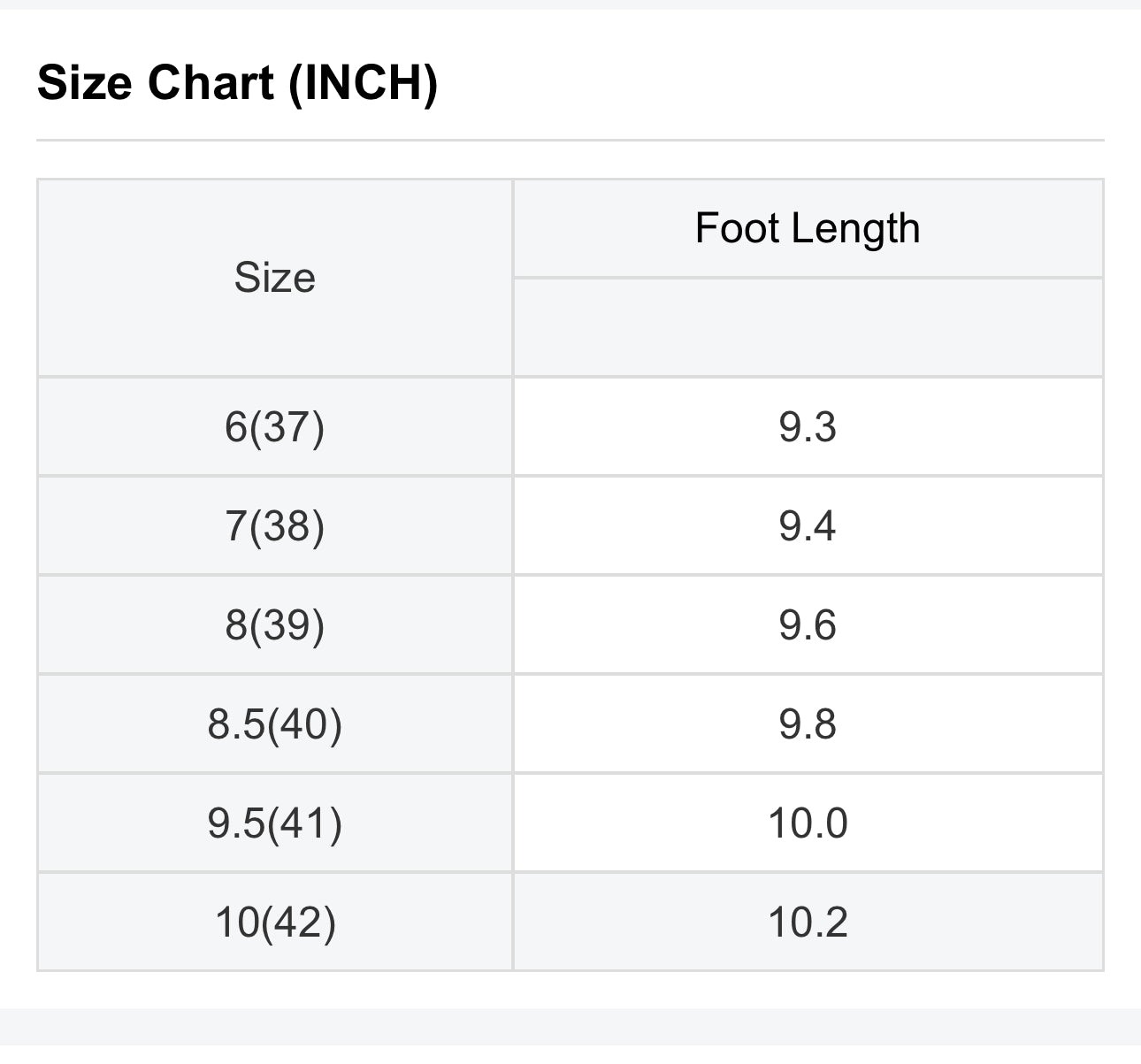This screenshot has height=1064, width=1141.
Task: Click the 10.2 foot length value
Action: pyautogui.click(x=808, y=922)
